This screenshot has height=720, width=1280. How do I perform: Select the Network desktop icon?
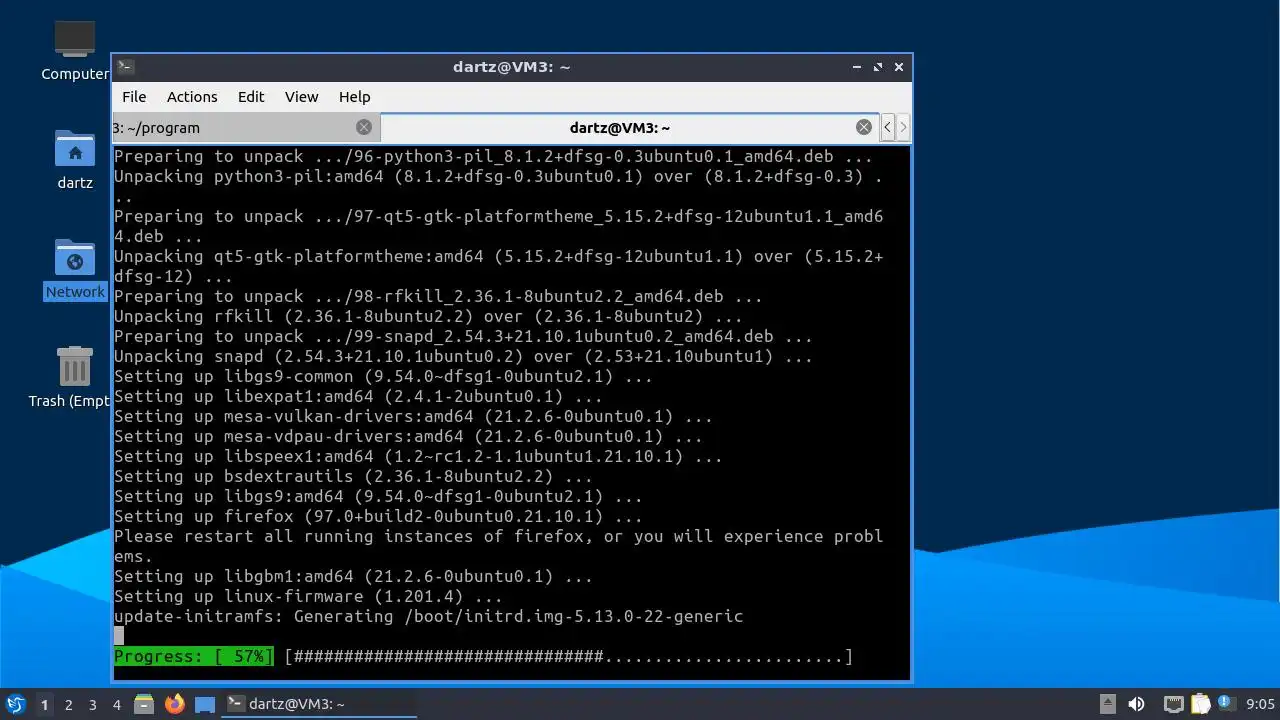[74, 269]
